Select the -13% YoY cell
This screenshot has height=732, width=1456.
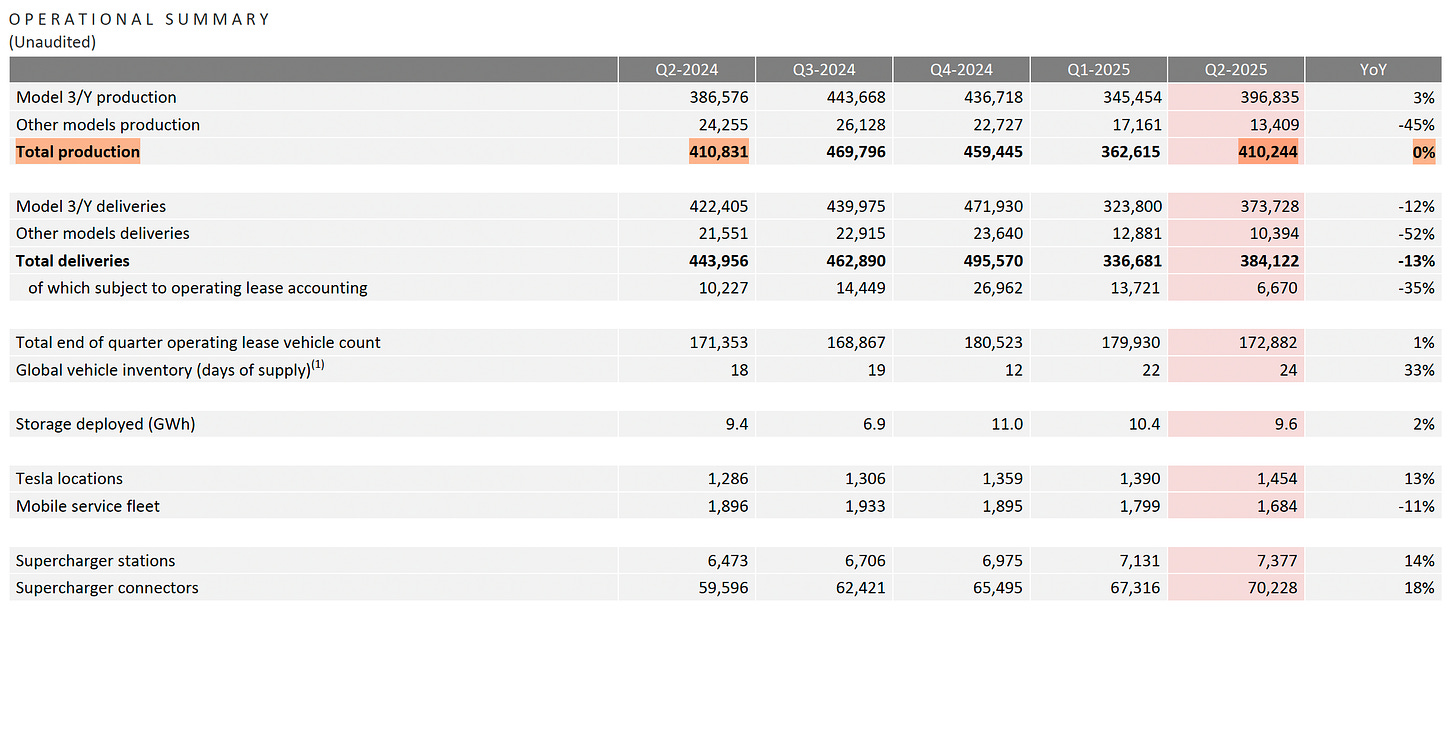click(x=1417, y=260)
